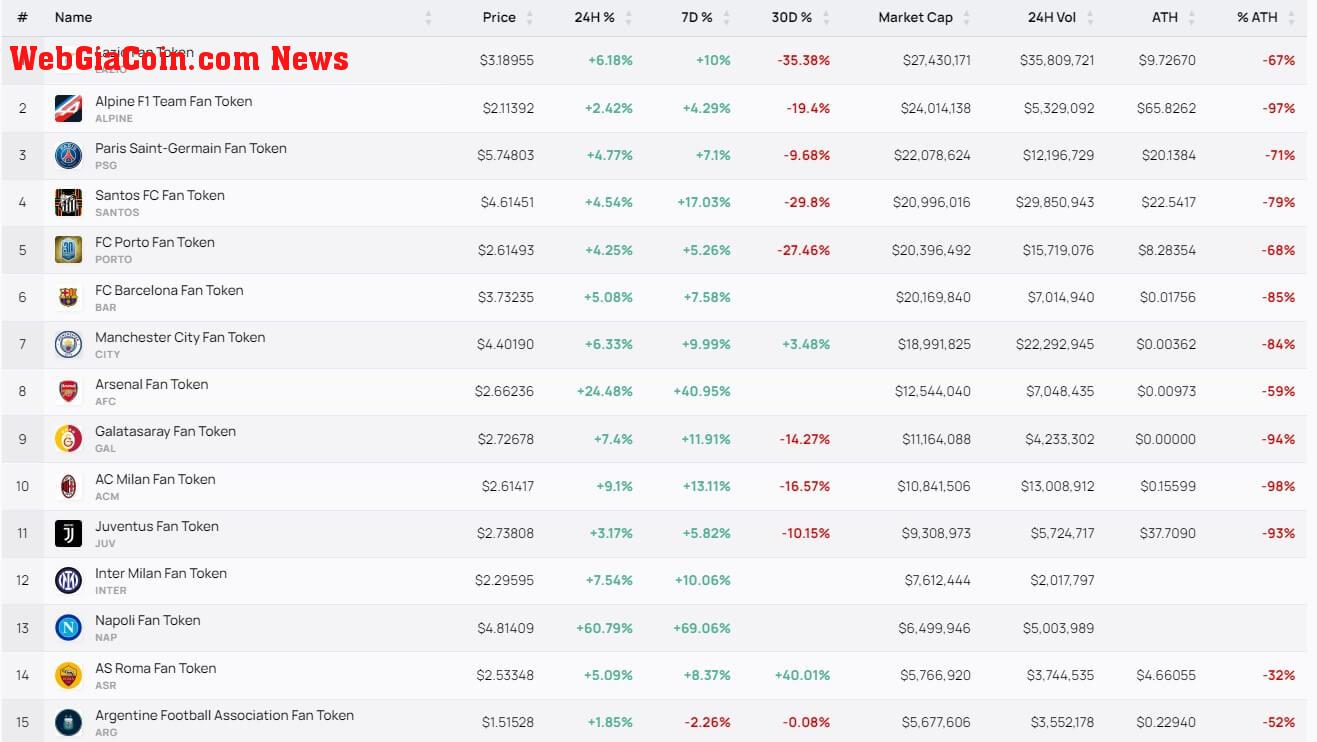The image size is (1317, 742).
Task: Click Juventus ATH value $37.7090
Action: pos(1168,533)
